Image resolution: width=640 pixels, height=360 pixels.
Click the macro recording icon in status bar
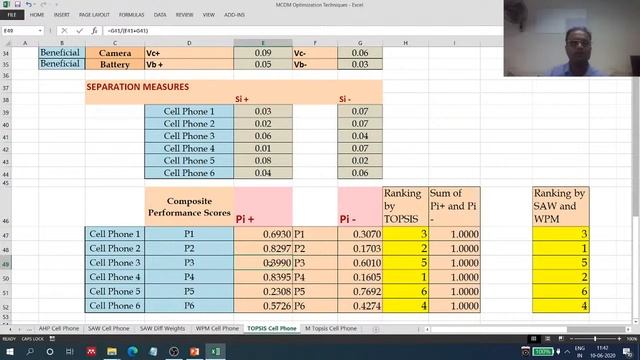pos(52,339)
